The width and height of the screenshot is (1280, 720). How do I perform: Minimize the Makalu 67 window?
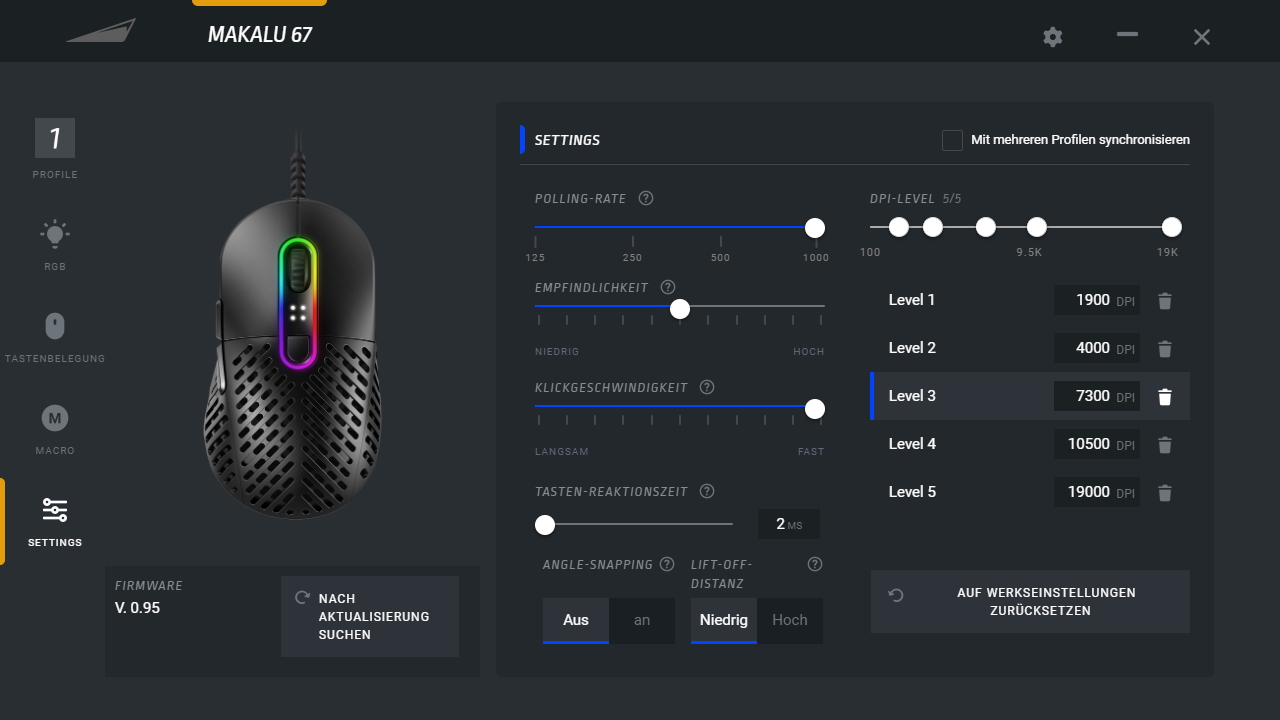click(x=1128, y=34)
